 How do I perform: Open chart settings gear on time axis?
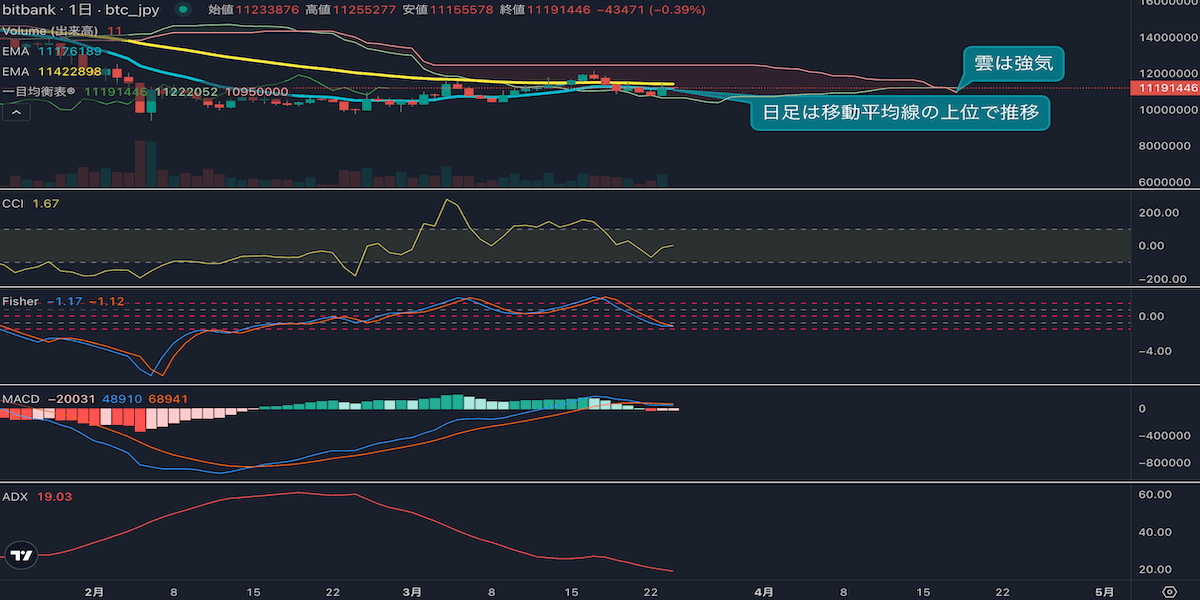(1169, 591)
